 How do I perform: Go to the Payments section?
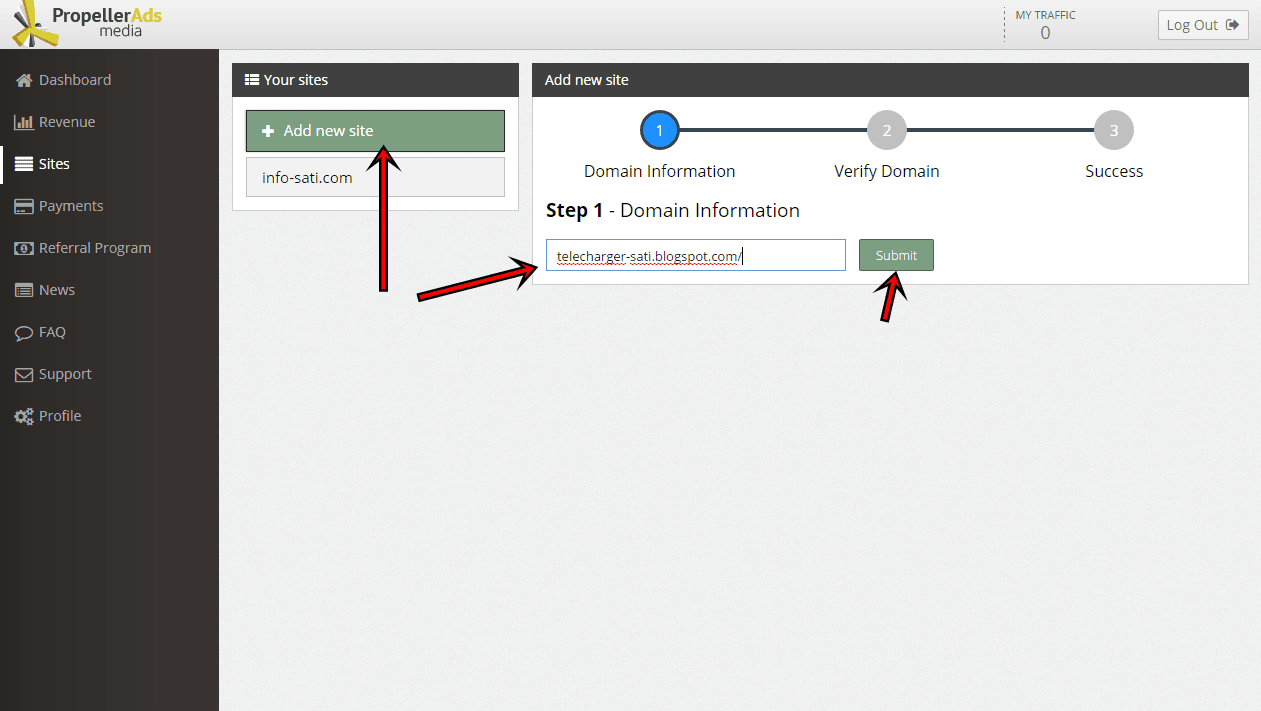point(71,206)
